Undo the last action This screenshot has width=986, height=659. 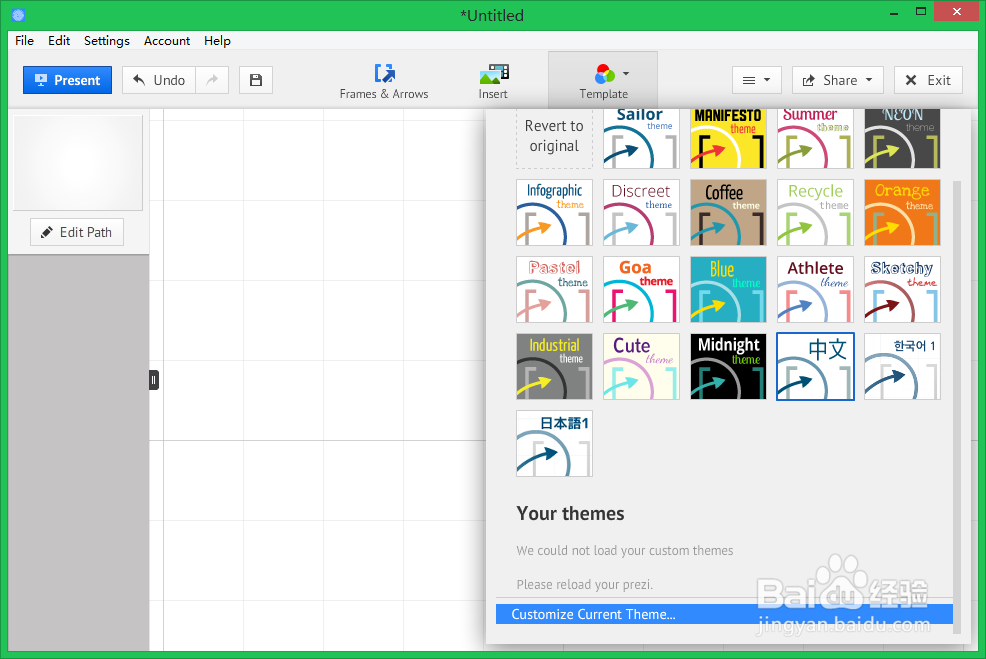click(159, 80)
